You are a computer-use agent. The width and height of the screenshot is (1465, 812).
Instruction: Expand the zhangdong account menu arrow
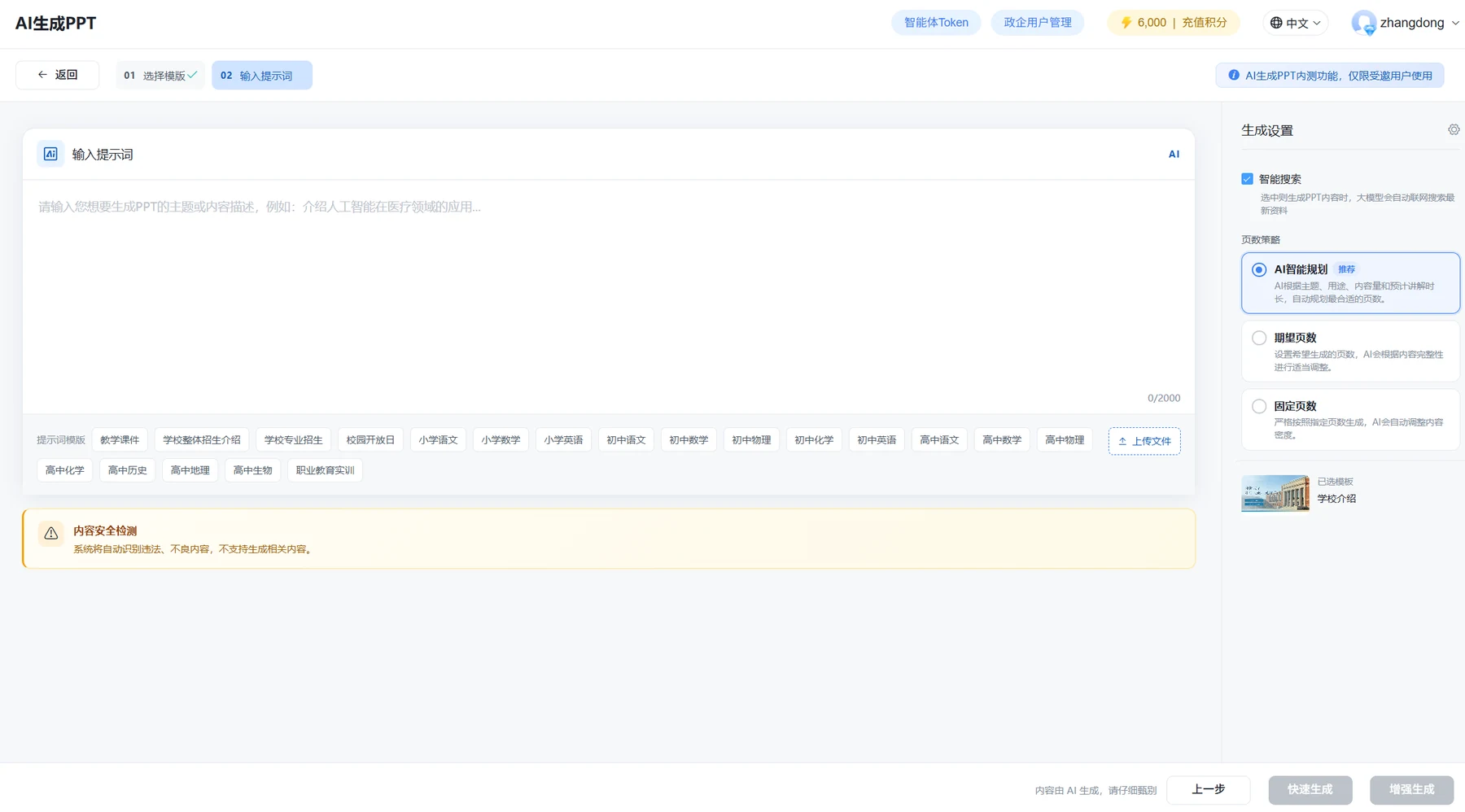1455,23
